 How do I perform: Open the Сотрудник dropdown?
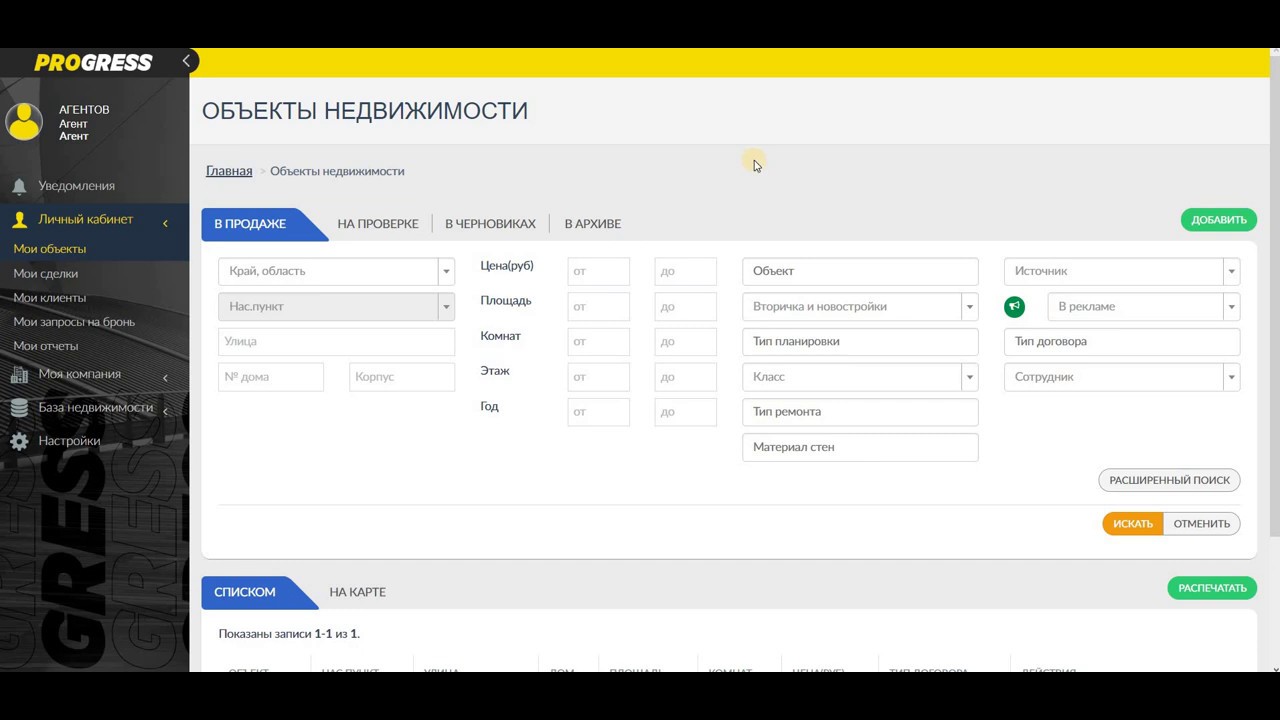[x=1122, y=377]
